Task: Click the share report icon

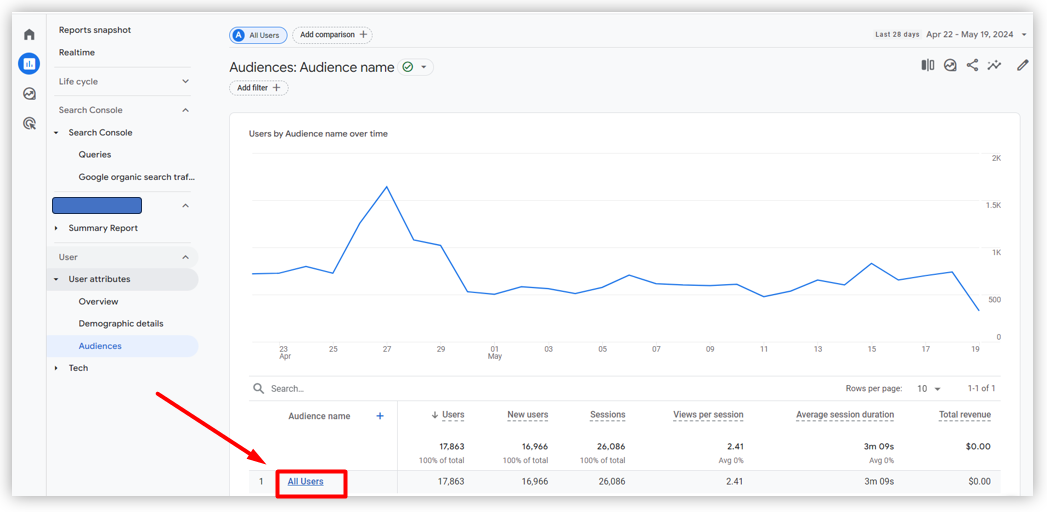Action: click(972, 65)
